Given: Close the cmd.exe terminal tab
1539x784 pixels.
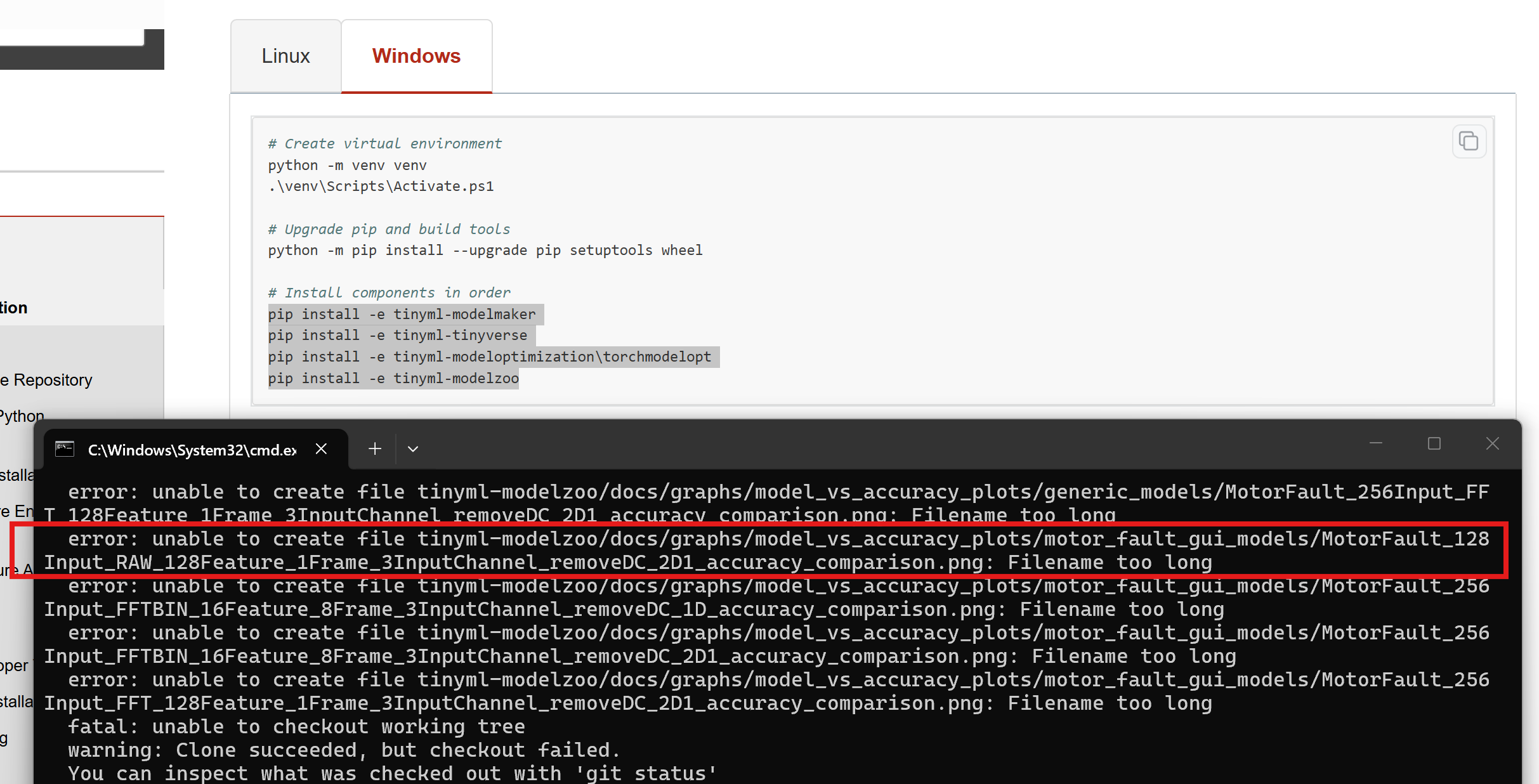Looking at the screenshot, I should [x=321, y=449].
